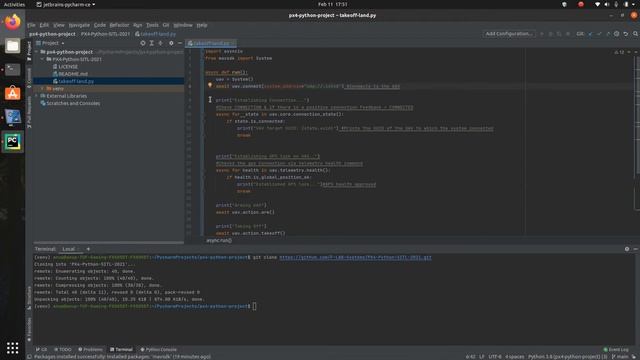
Task: Open Terminal app from the dock
Action: point(13,69)
